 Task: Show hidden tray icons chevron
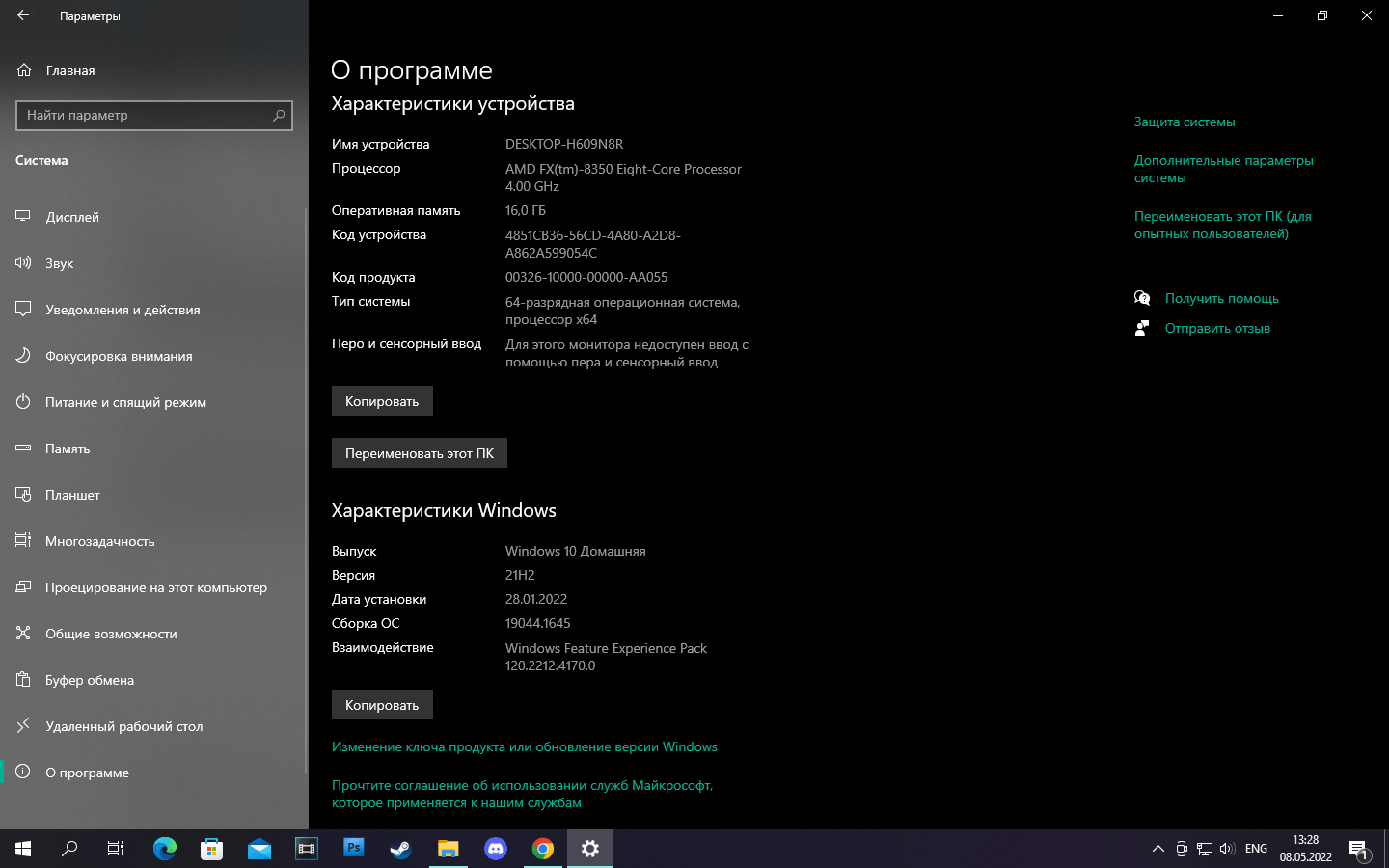click(x=1157, y=849)
